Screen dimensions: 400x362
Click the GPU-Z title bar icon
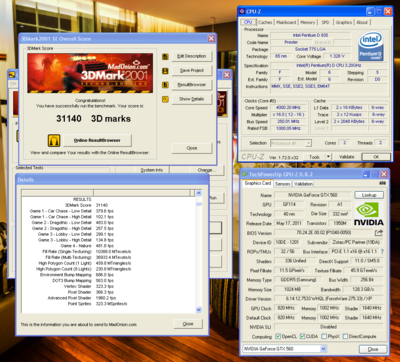click(244, 174)
